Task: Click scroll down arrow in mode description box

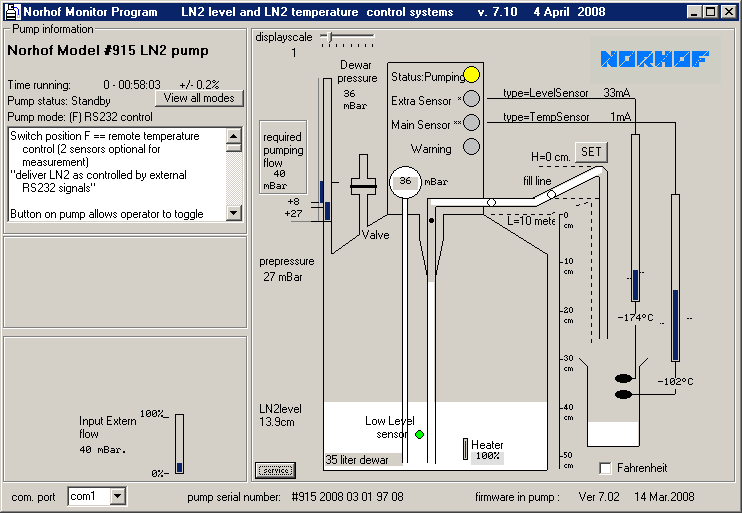Action: pos(234,213)
